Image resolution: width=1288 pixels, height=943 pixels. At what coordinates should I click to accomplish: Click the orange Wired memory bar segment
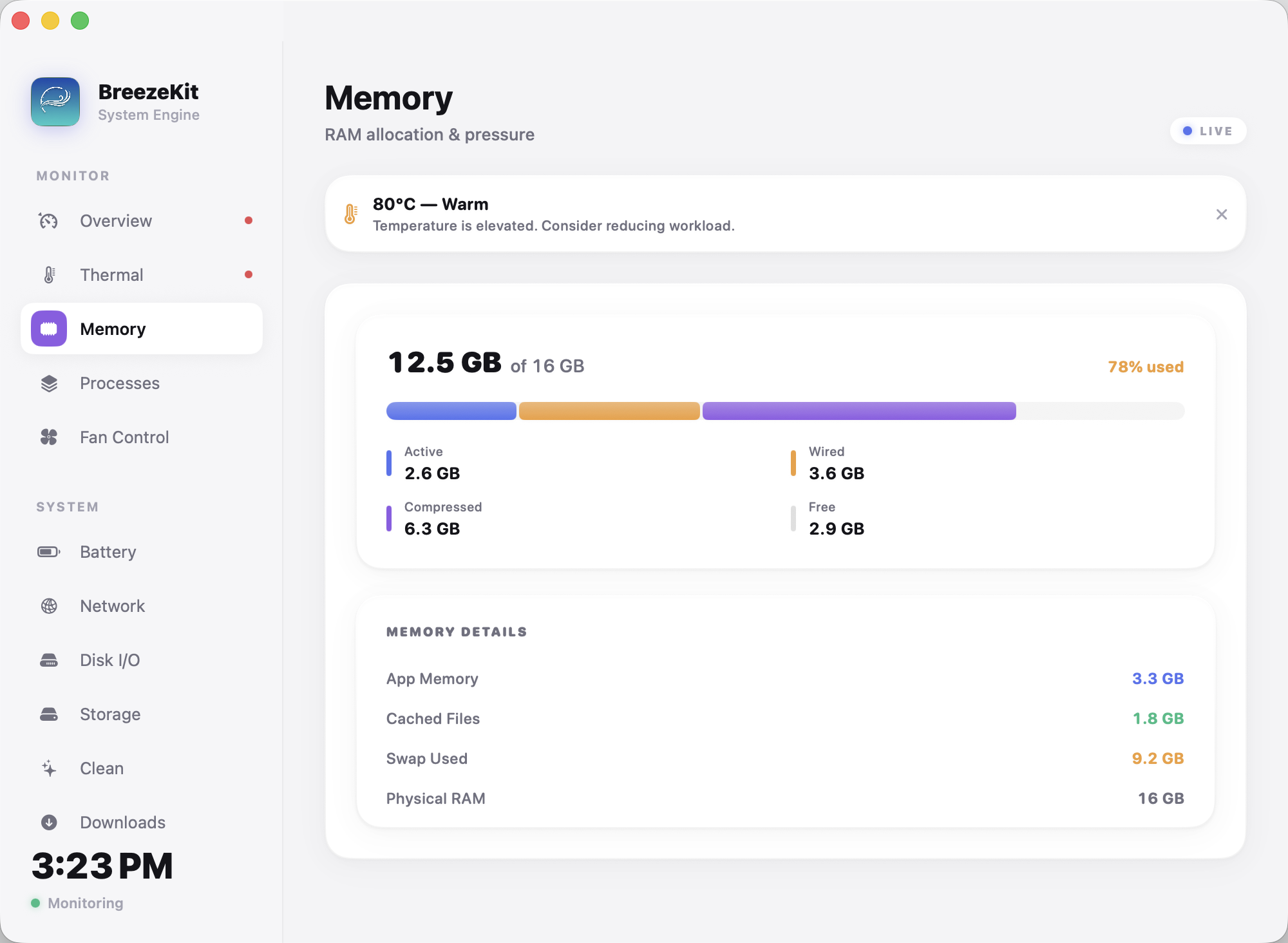(609, 411)
